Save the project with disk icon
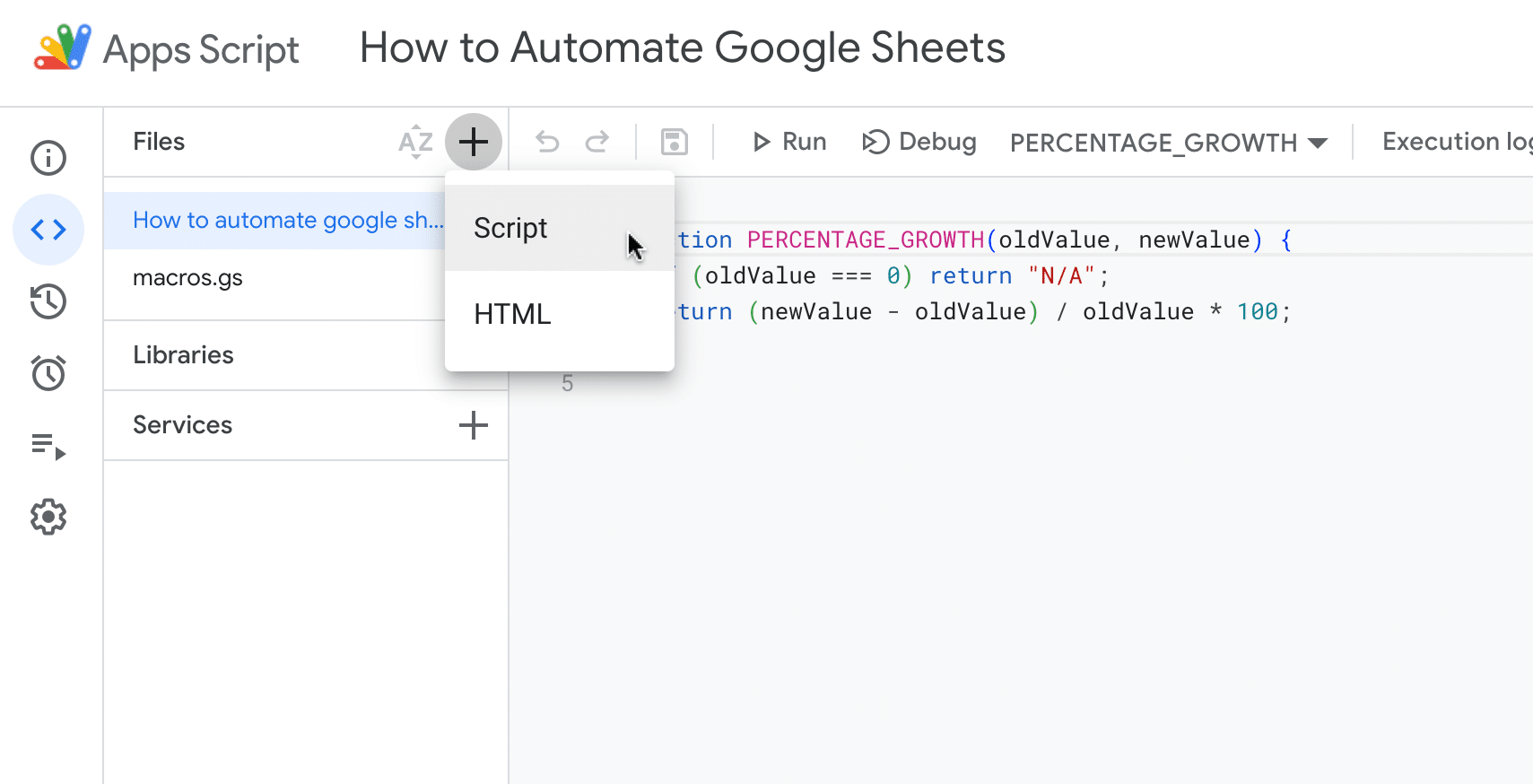Screen dimensions: 1533x784 coord(675,142)
